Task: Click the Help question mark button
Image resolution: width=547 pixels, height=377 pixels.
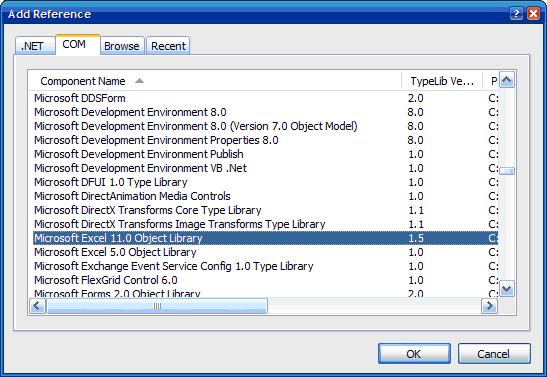Action: [516, 14]
